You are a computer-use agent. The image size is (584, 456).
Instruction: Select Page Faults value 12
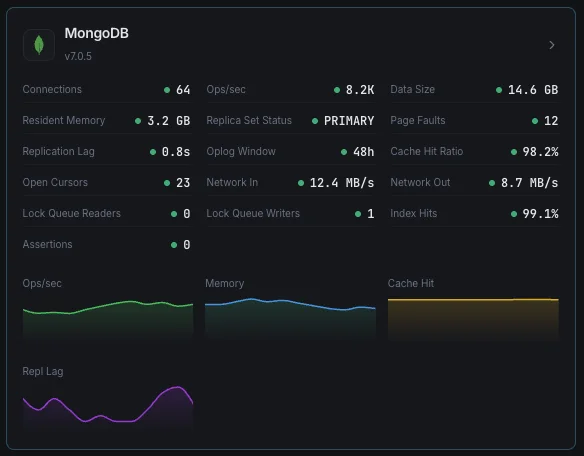(x=551, y=121)
